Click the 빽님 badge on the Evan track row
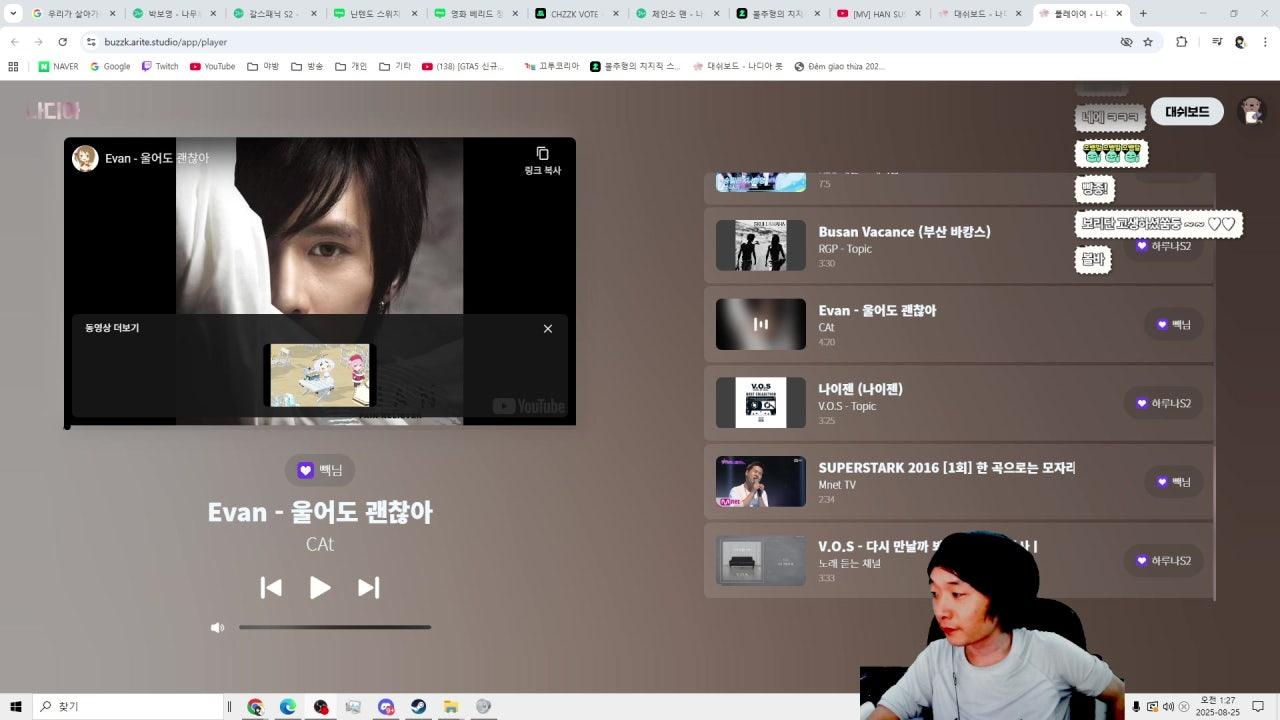Viewport: 1280px width, 720px height. tap(1174, 324)
